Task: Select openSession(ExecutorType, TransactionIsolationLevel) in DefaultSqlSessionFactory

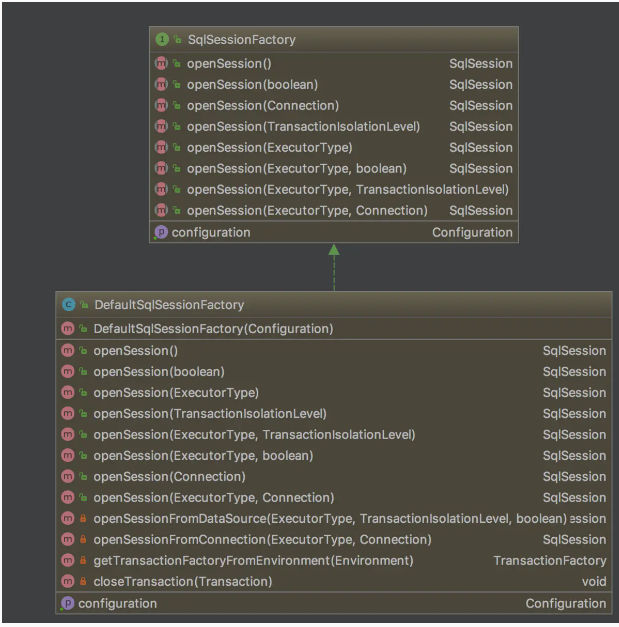Action: (x=254, y=435)
